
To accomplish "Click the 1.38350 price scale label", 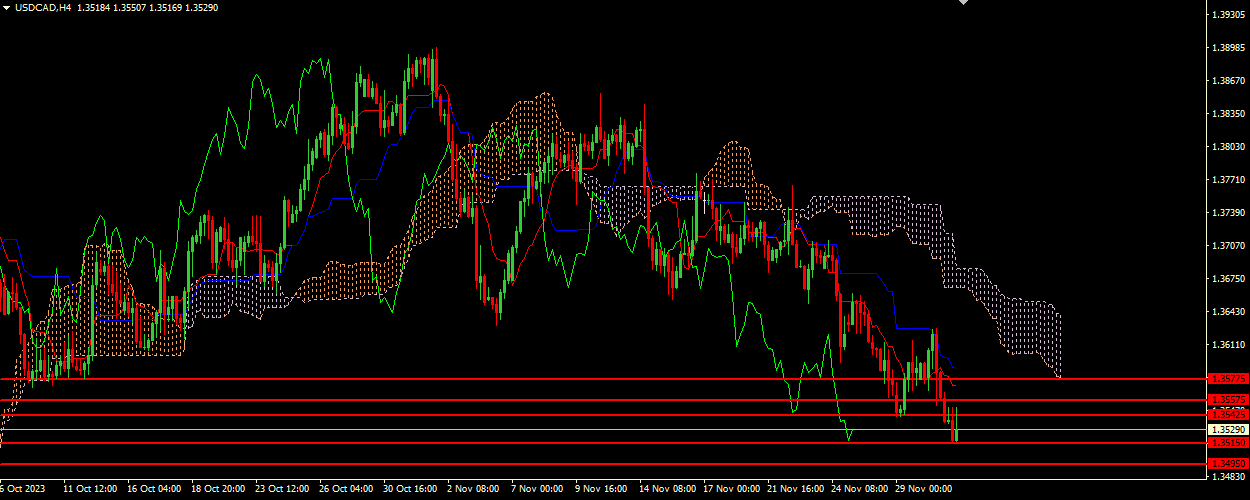I will click(x=1227, y=114).
